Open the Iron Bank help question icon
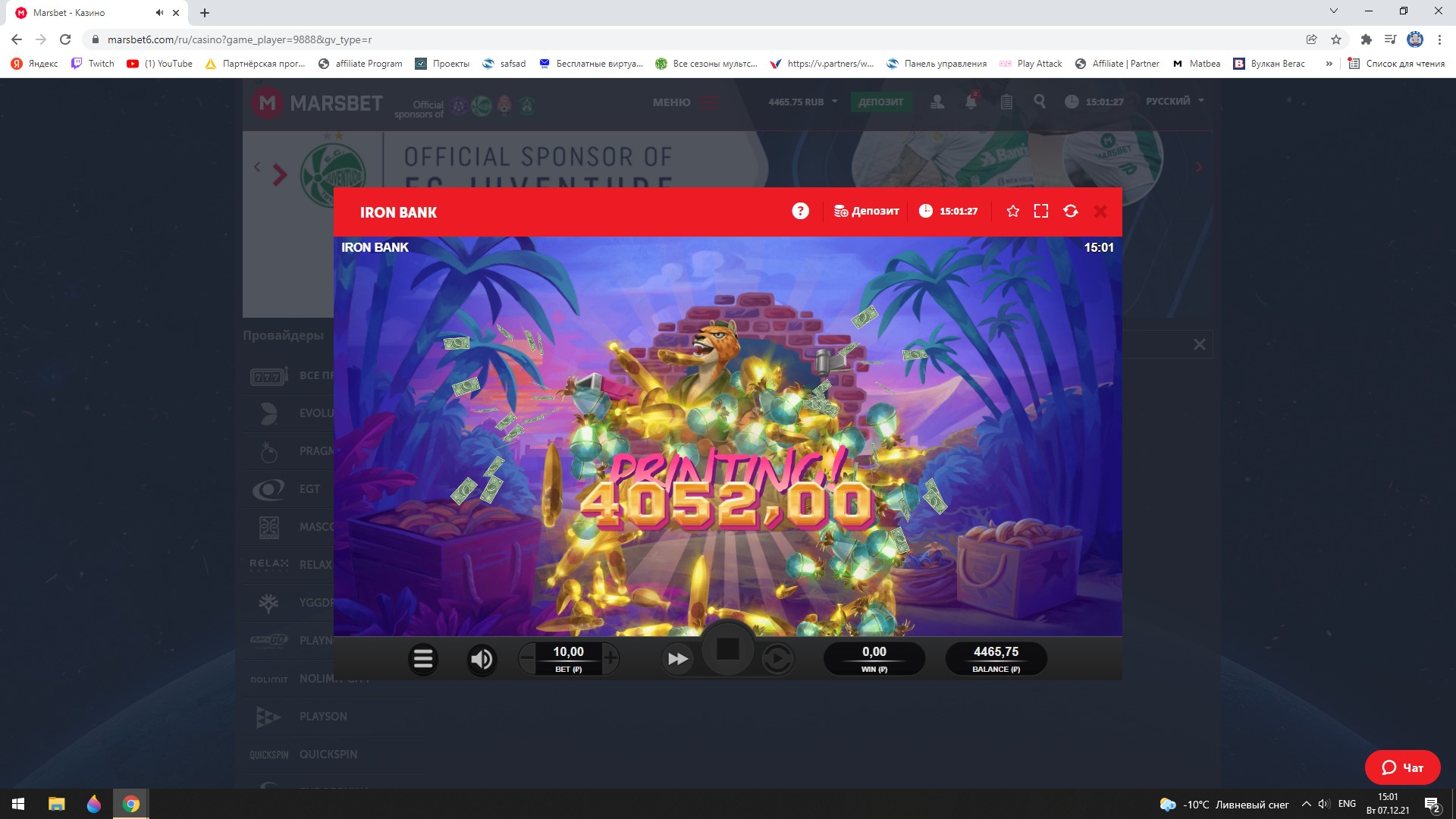Viewport: 1456px width, 819px height. pos(800,212)
